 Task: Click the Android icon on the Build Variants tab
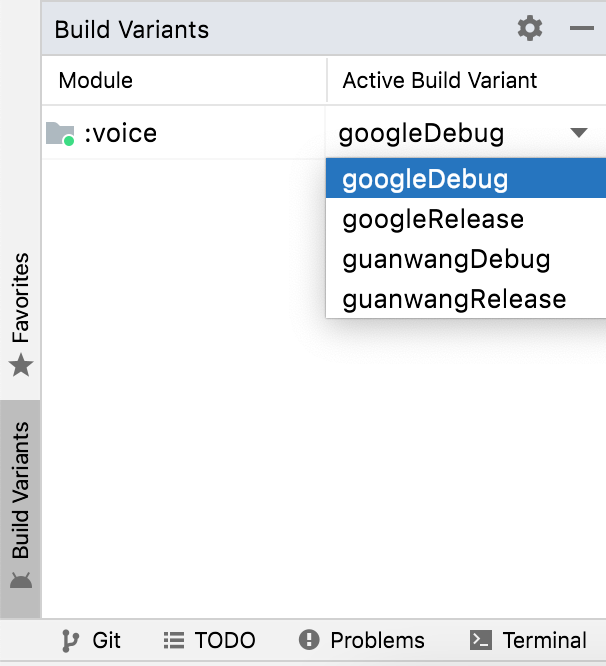[x=21, y=580]
